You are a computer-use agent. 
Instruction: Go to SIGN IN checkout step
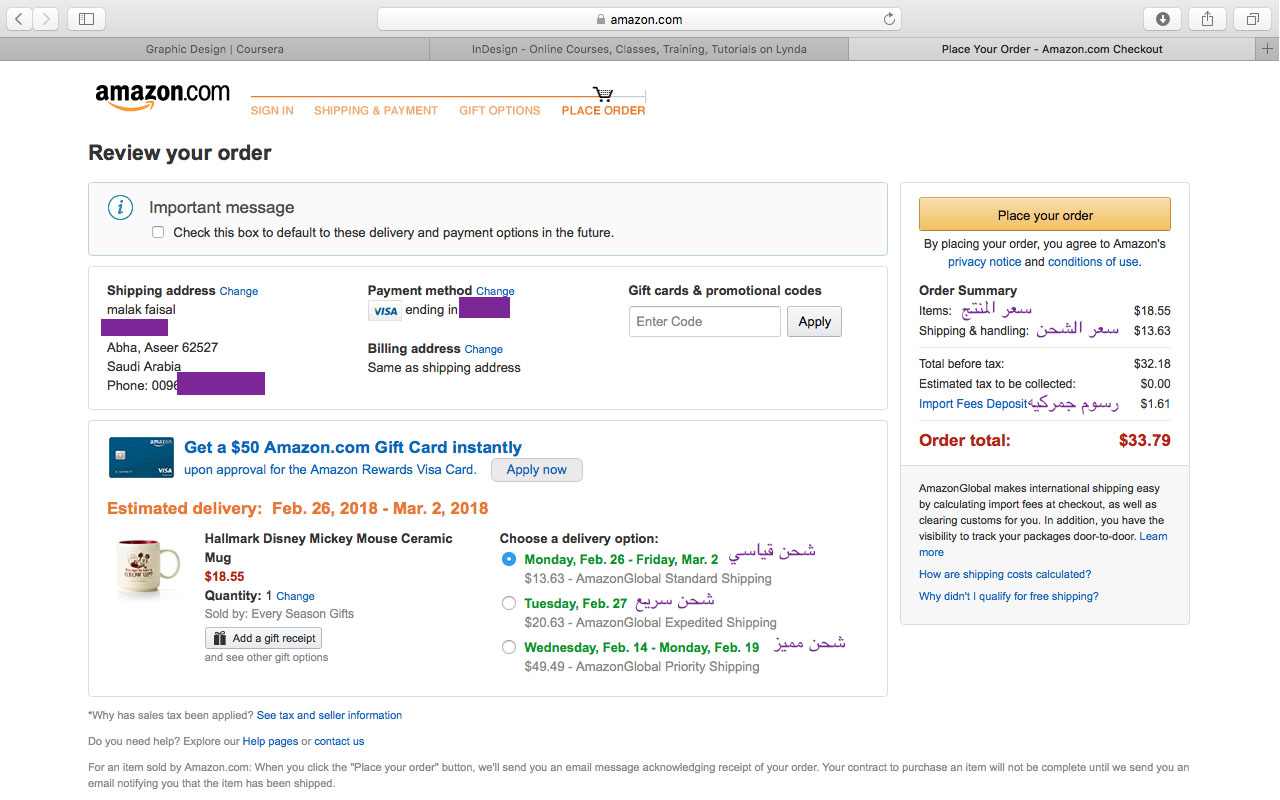point(272,111)
